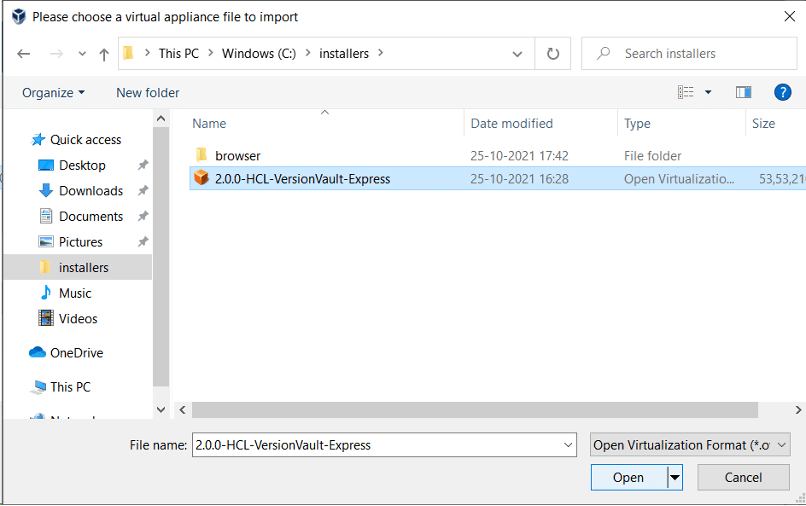806x506 pixels.
Task: Open Help with the question mark
Action: tap(782, 93)
